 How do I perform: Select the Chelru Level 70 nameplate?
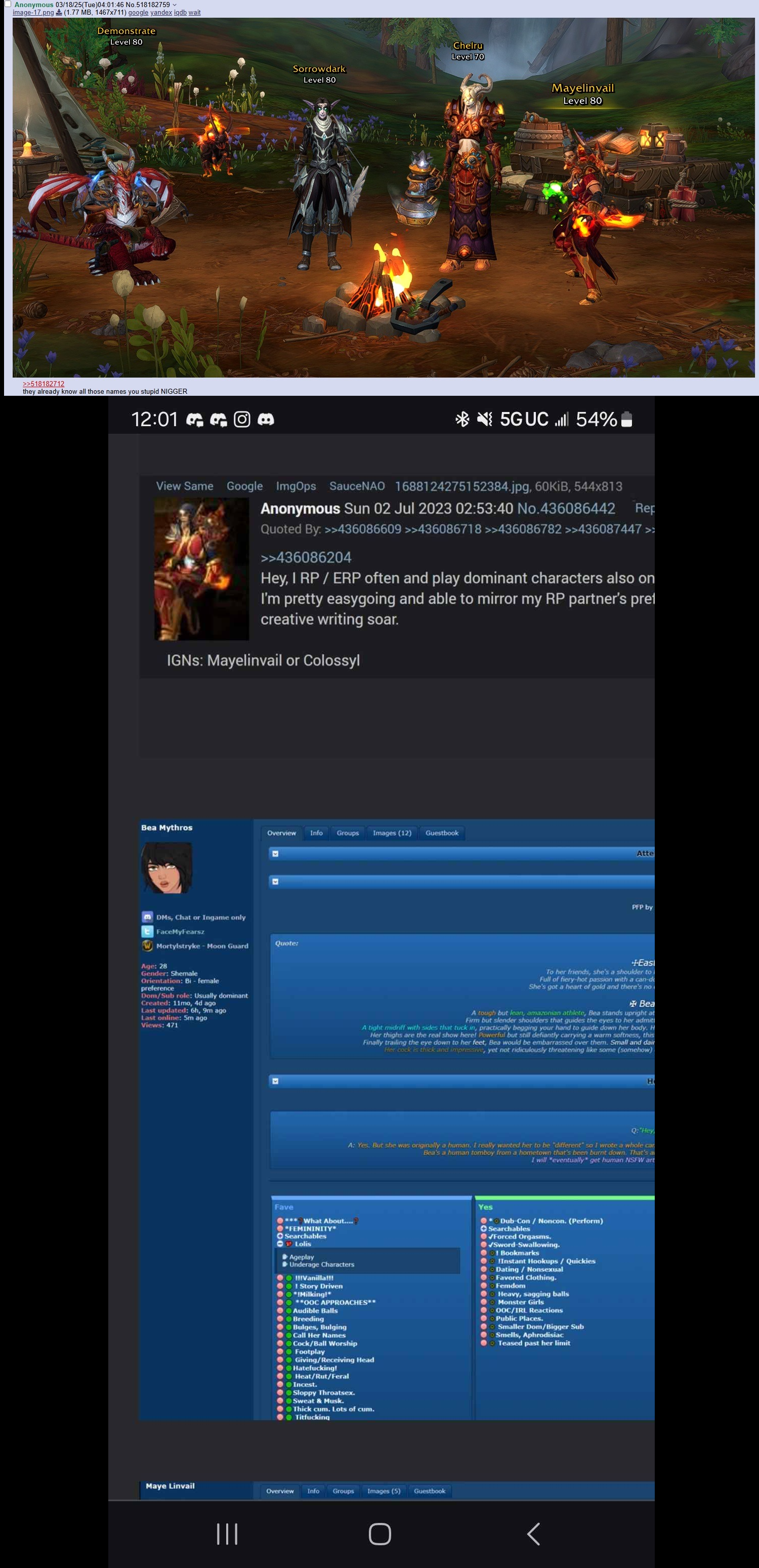point(468,51)
